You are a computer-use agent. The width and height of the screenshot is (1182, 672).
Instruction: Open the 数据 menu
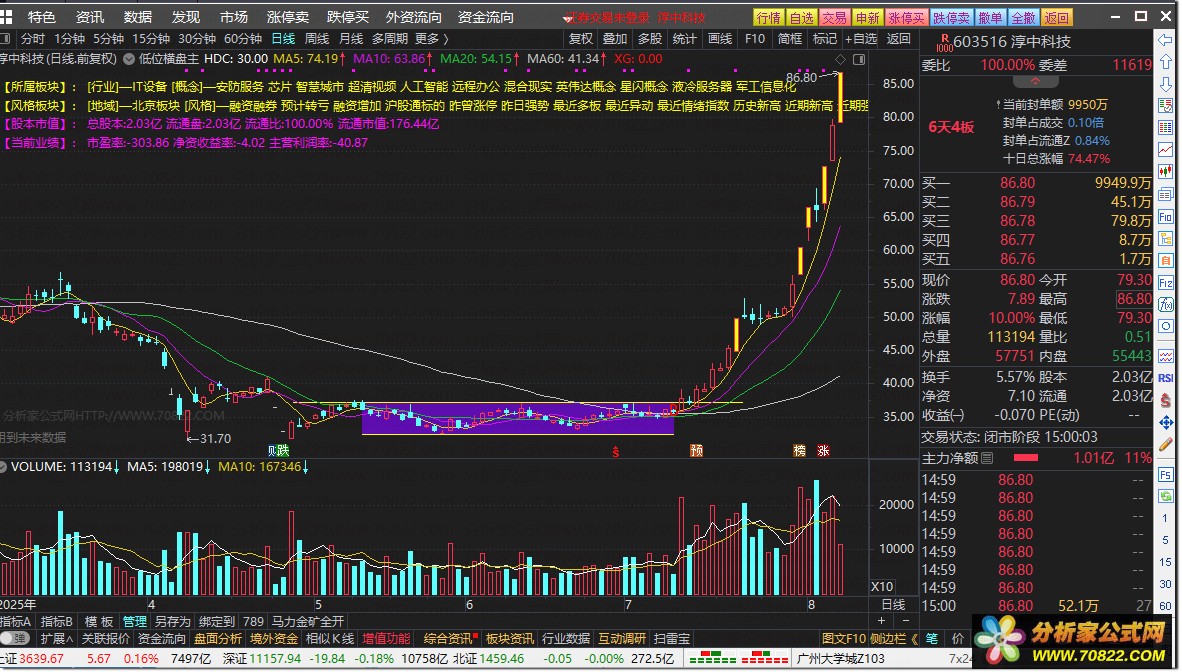(x=138, y=17)
